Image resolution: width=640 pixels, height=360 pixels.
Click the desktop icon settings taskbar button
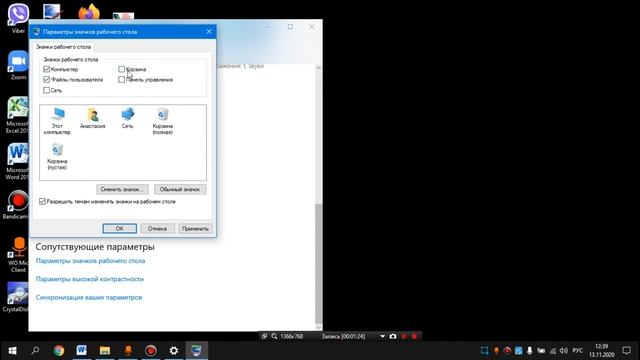197,350
